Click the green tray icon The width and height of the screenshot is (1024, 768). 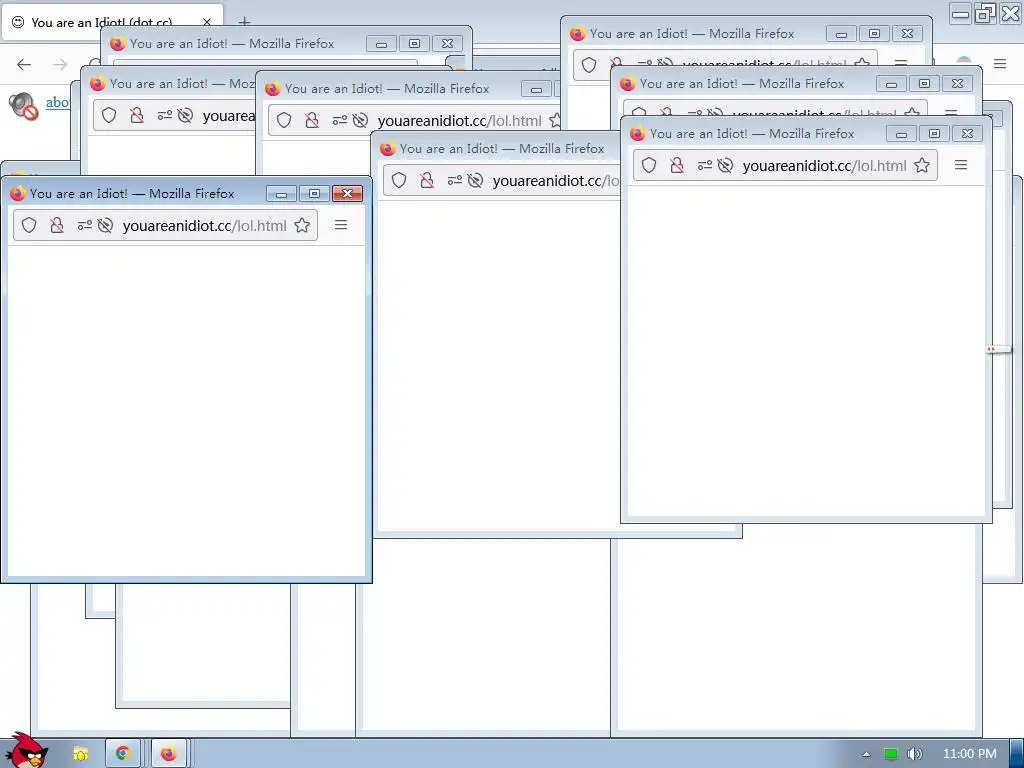tap(890, 754)
